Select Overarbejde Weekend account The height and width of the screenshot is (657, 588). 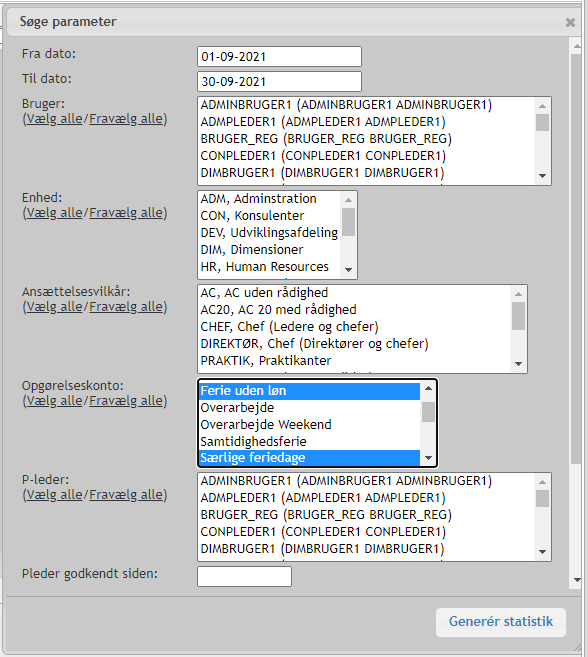click(x=309, y=424)
